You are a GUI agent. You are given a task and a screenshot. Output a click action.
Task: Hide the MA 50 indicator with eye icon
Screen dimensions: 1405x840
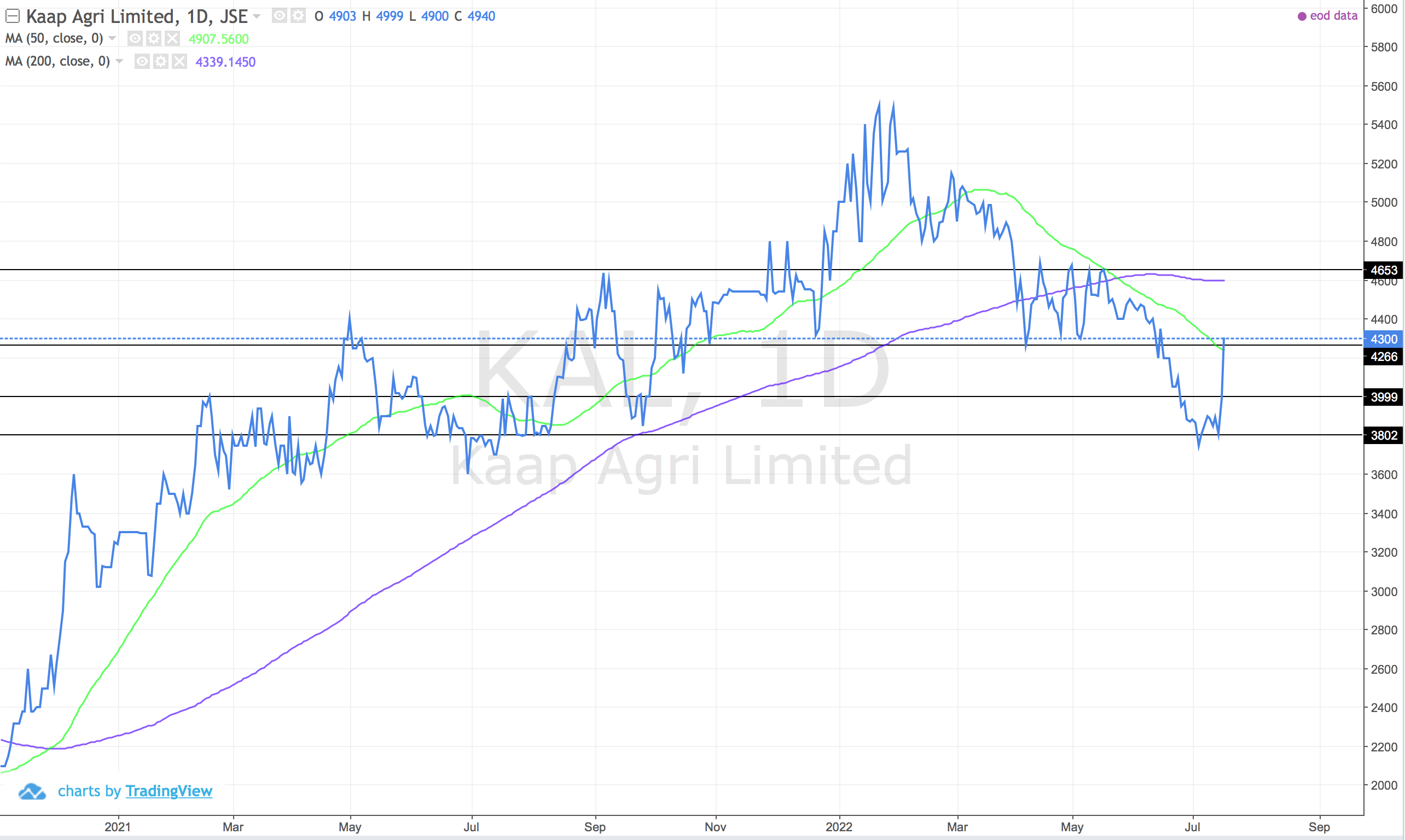pos(135,38)
